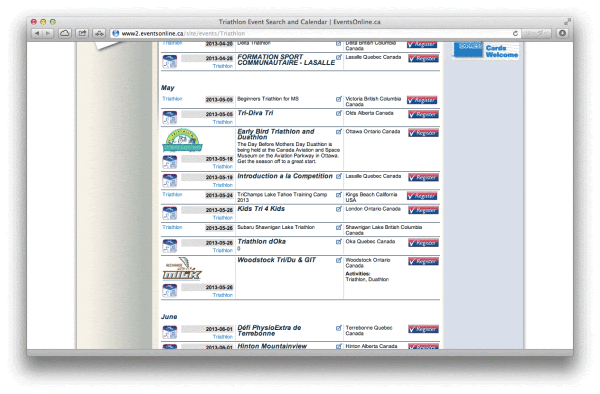Image resolution: width=600 pixels, height=394 pixels.
Task: Click event icon beside Introduction a la Competition
Action: (x=170, y=181)
